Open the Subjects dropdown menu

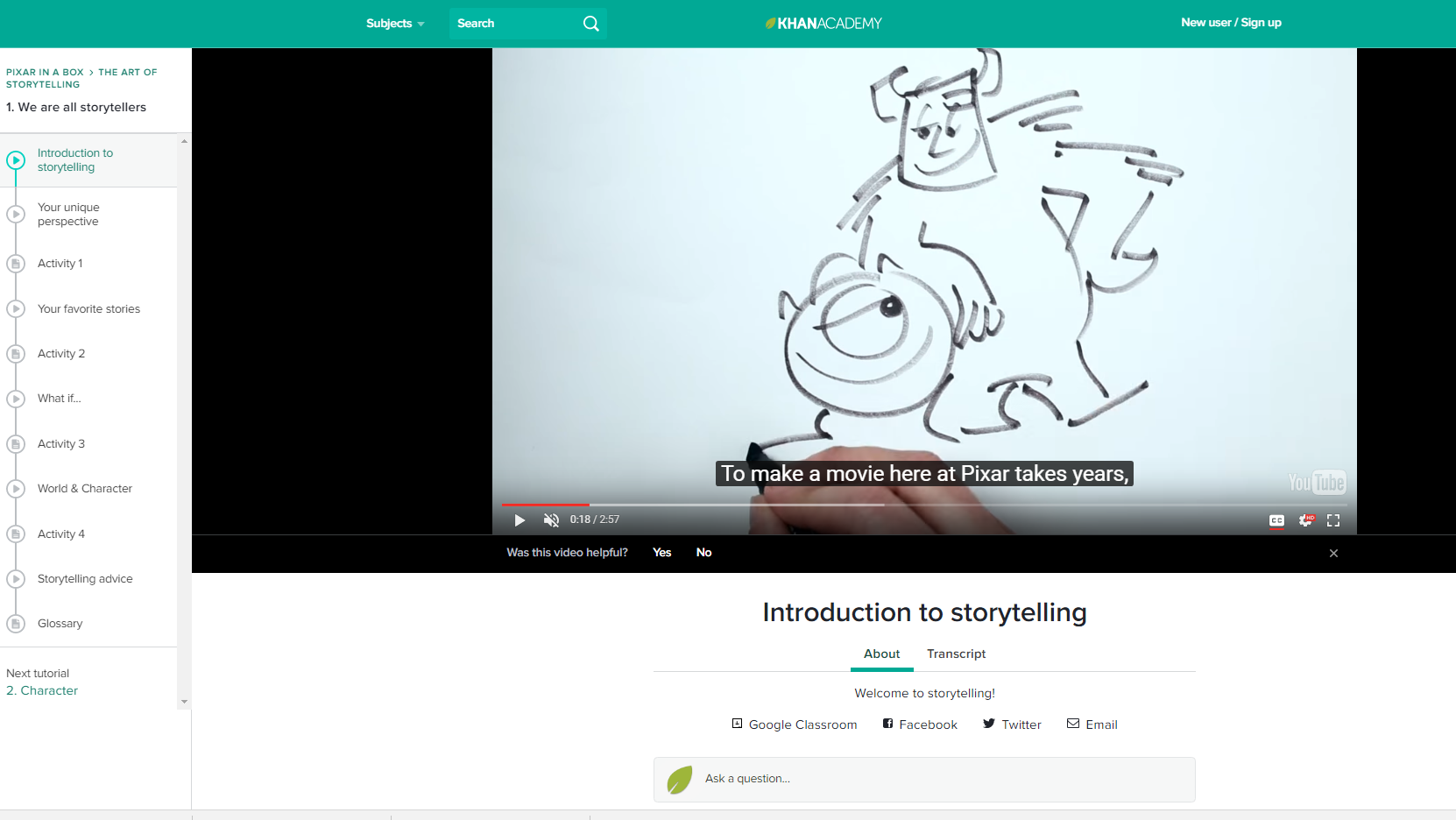394,24
